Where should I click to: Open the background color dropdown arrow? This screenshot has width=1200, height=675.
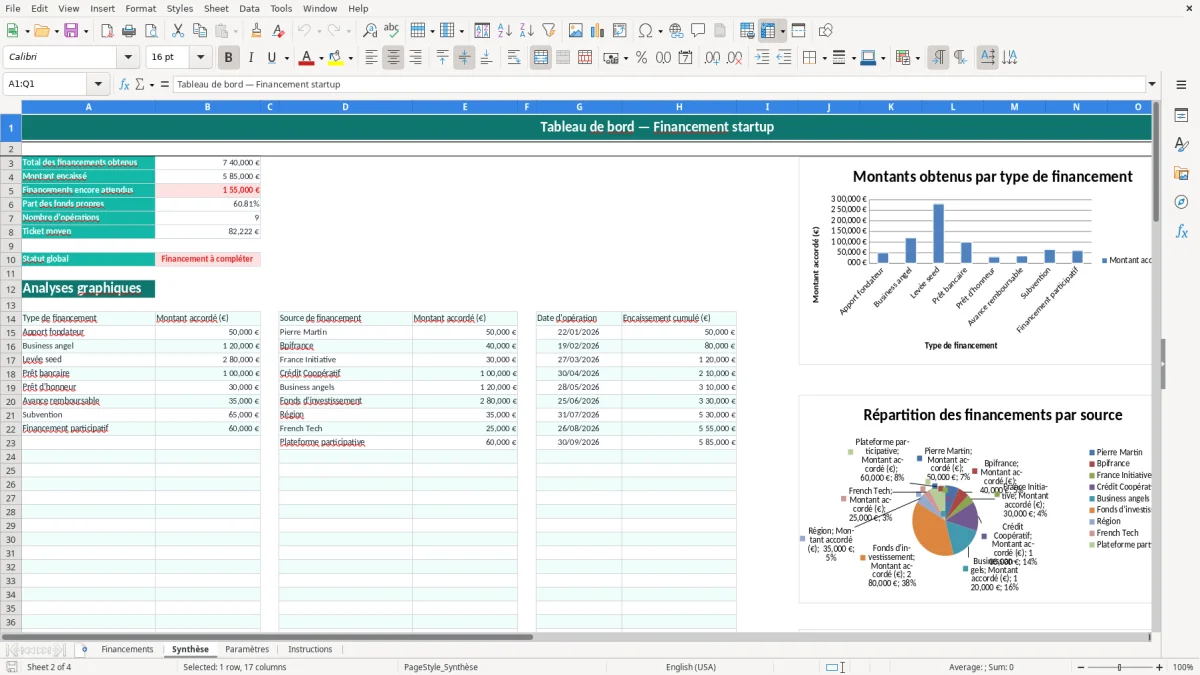(x=350, y=58)
